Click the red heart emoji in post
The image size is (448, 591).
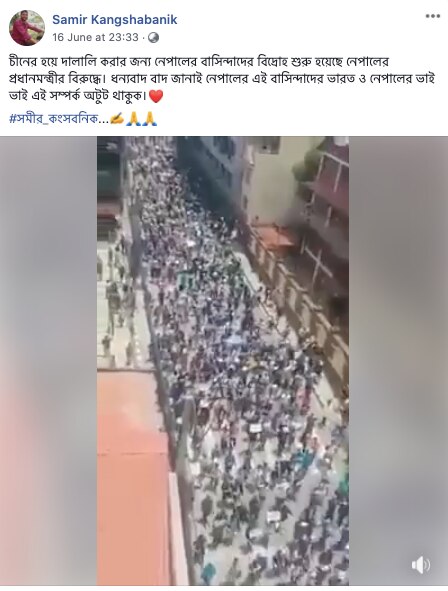(x=156, y=96)
